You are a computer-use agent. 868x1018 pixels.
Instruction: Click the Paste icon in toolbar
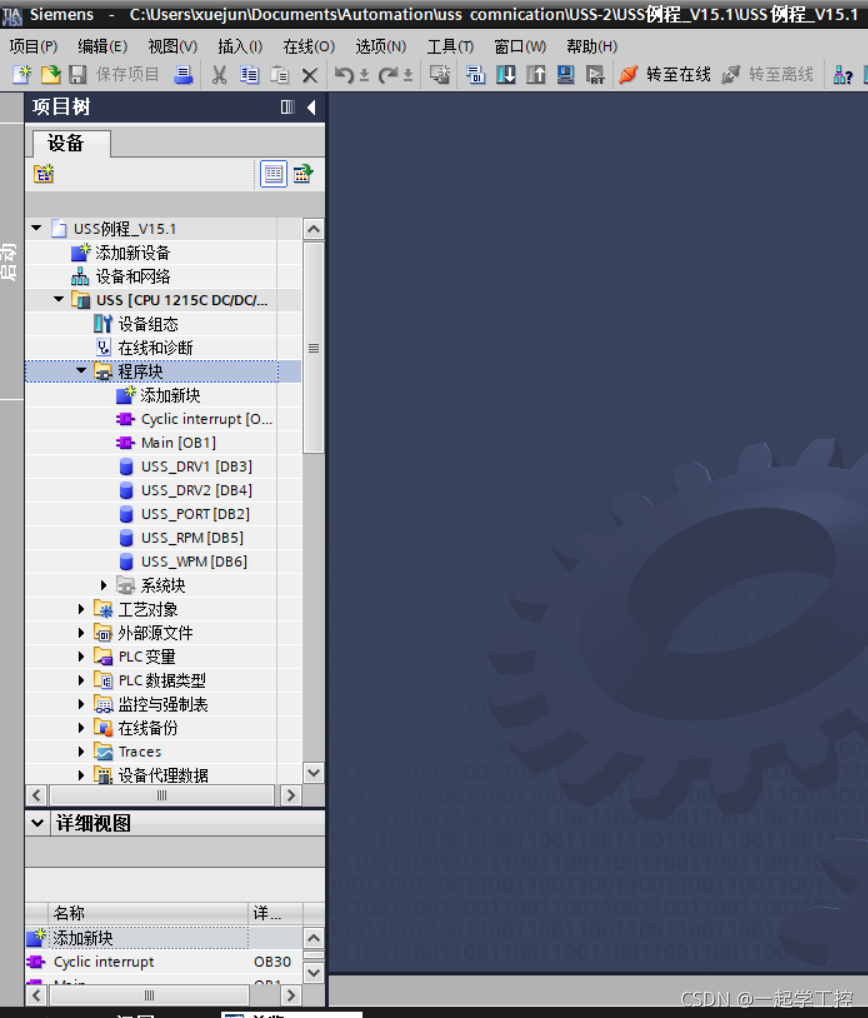(x=279, y=75)
